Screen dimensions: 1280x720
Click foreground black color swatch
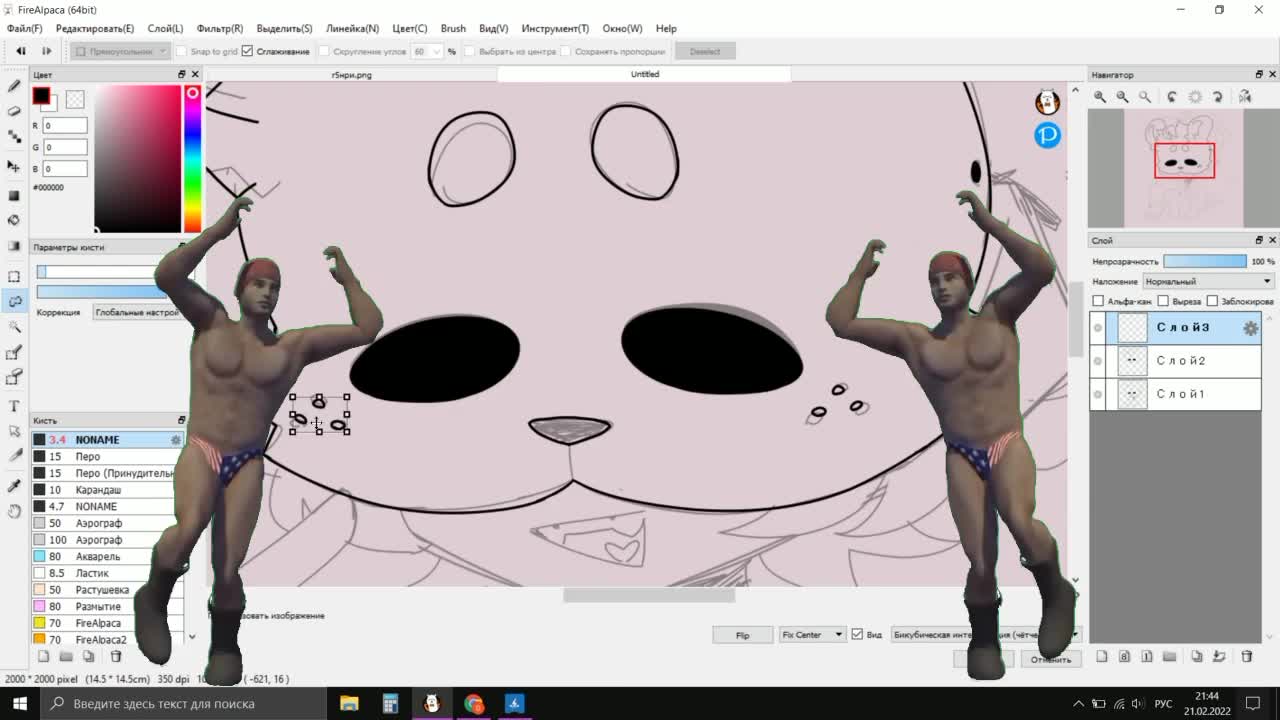41,96
